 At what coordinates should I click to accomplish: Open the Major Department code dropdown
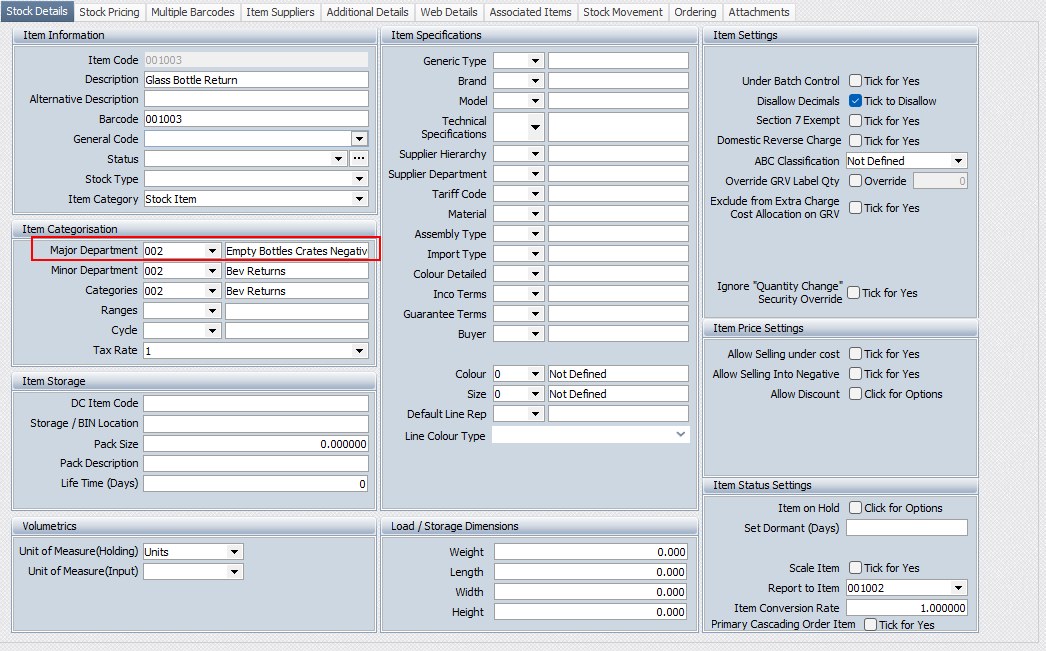click(x=212, y=251)
